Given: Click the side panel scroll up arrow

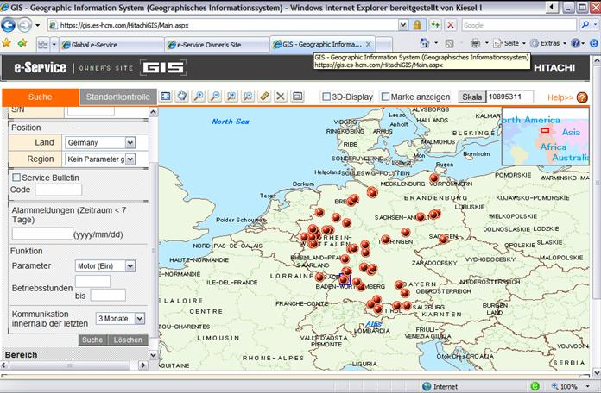Looking at the screenshot, I should (x=153, y=112).
